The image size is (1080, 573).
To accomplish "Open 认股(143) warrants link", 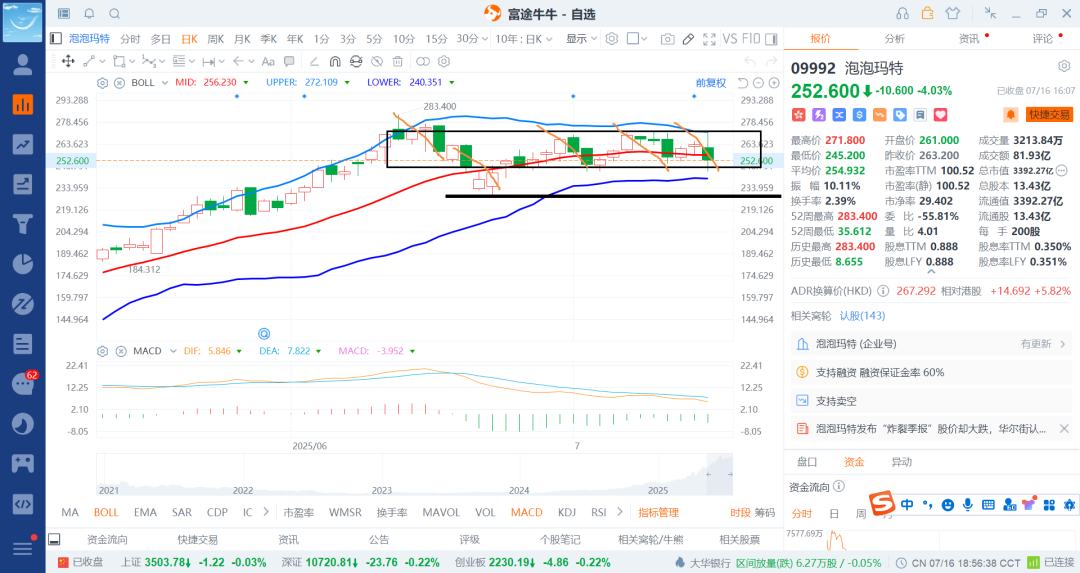I will tap(862, 316).
